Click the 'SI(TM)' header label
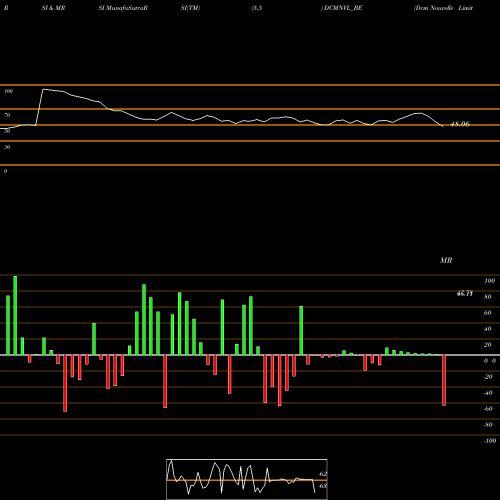500x500 pixels. click(x=190, y=8)
